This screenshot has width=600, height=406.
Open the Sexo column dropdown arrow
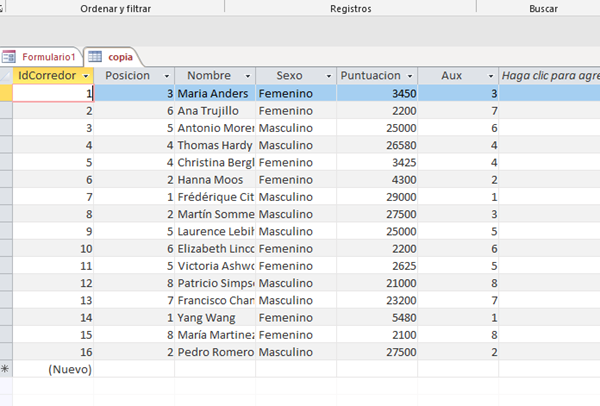328,76
